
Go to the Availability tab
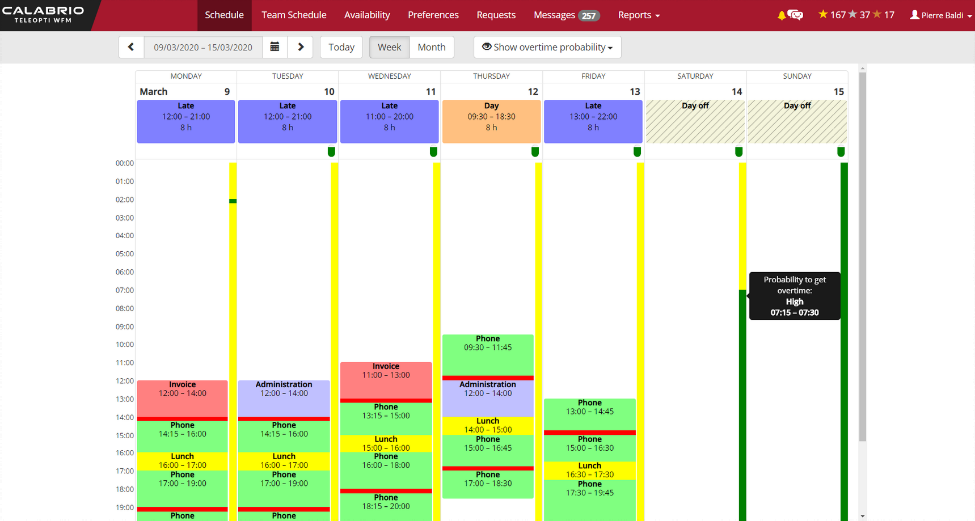click(367, 15)
